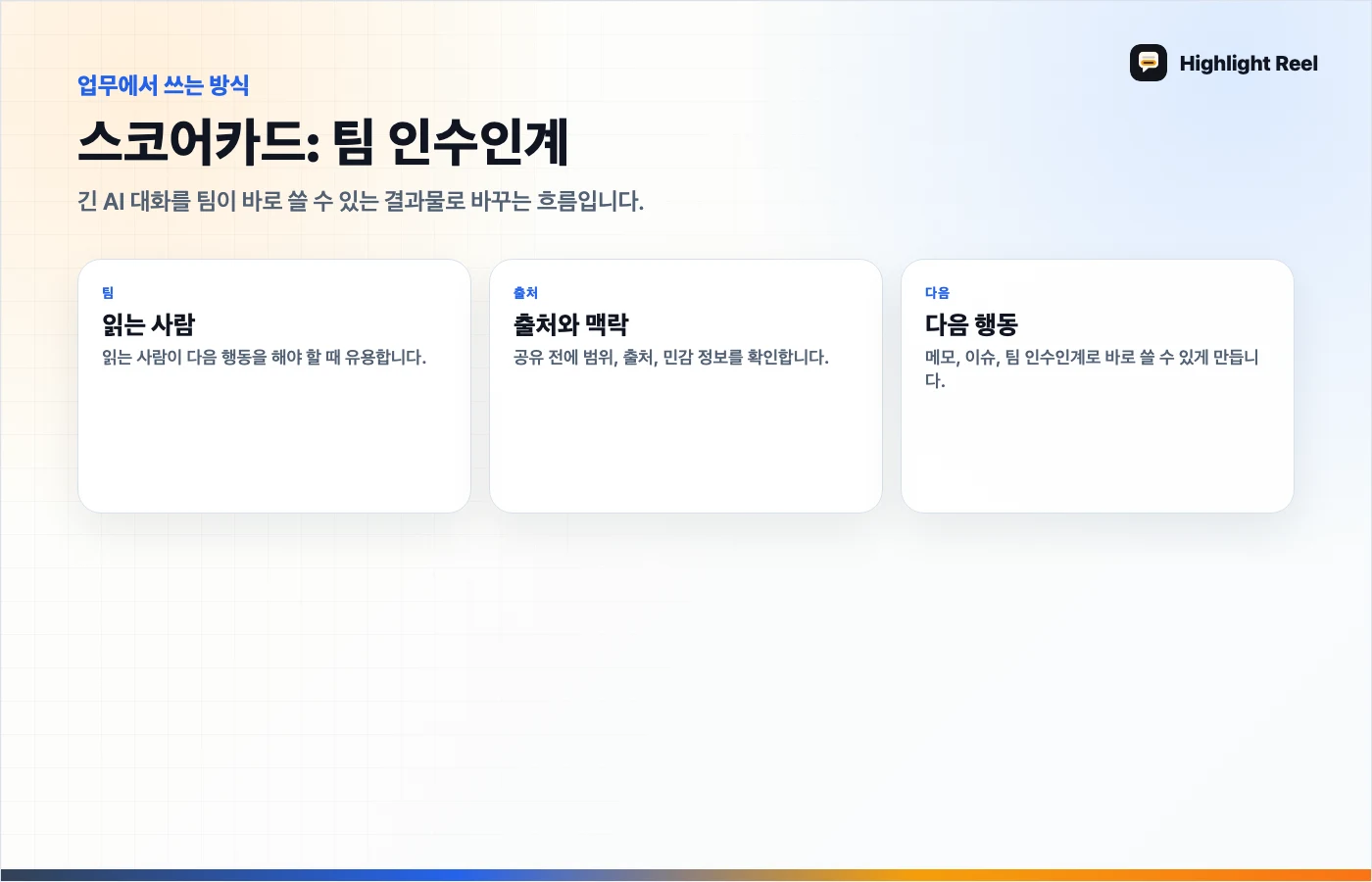Select the '읽는 사람' card heading
Screen dimensions: 1372x882
point(149,324)
